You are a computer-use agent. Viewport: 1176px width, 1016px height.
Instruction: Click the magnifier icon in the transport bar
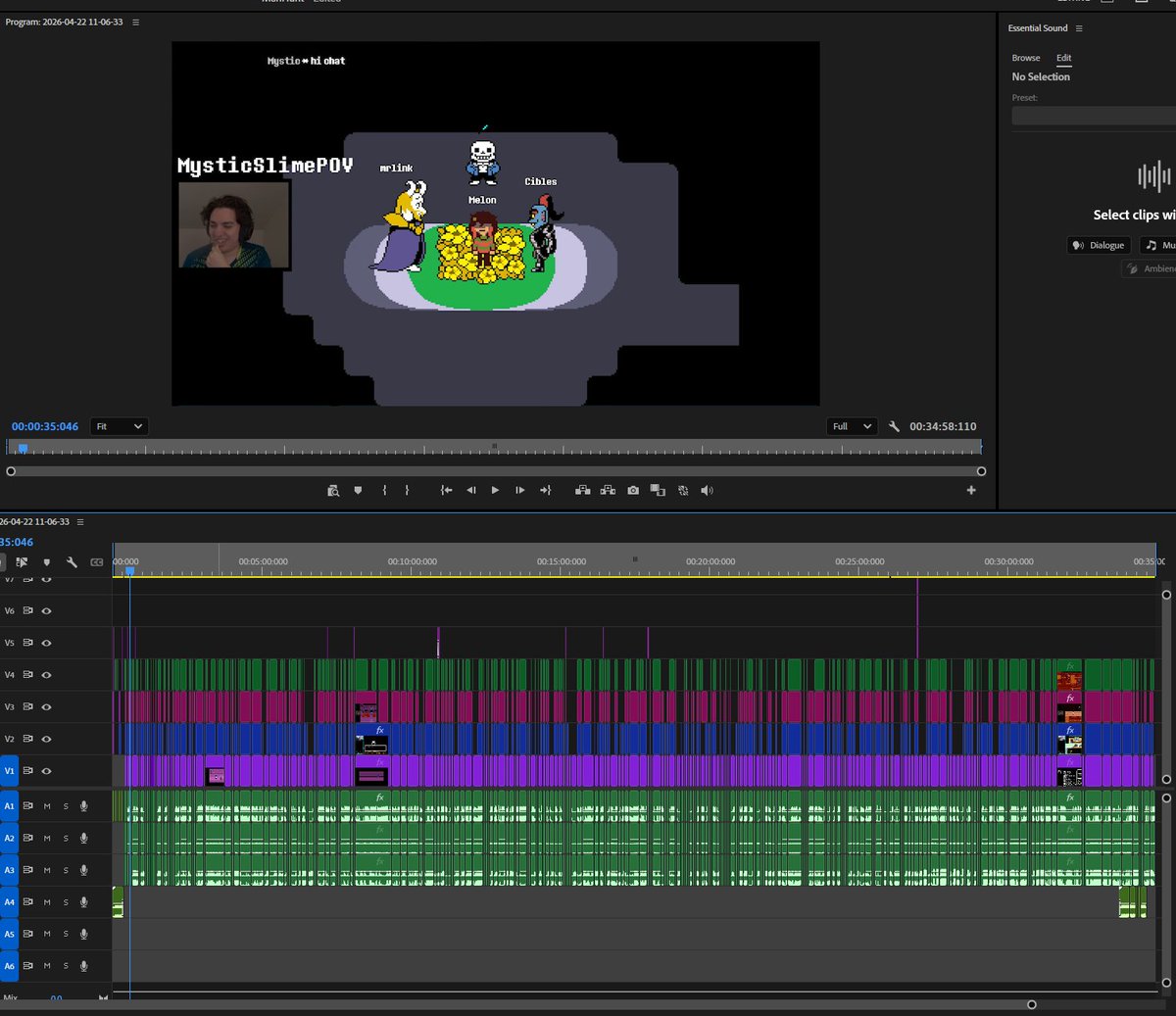click(333, 490)
